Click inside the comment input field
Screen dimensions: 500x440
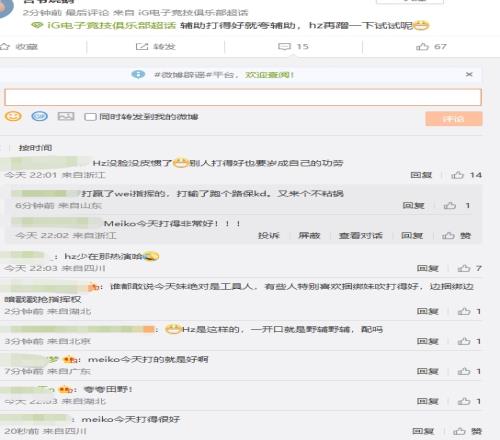pyautogui.click(x=243, y=97)
